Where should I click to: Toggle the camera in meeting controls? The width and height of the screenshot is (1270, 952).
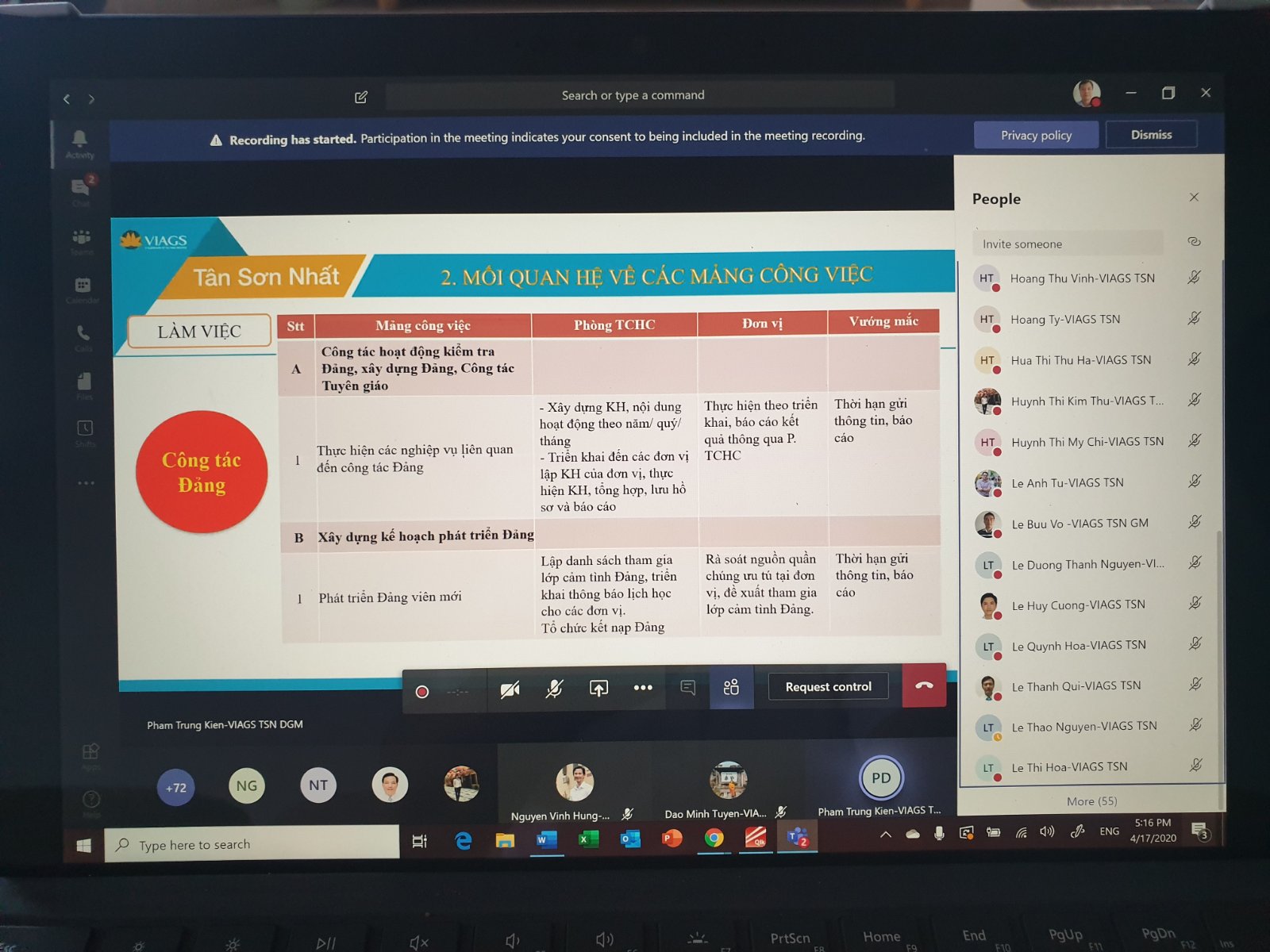510,689
